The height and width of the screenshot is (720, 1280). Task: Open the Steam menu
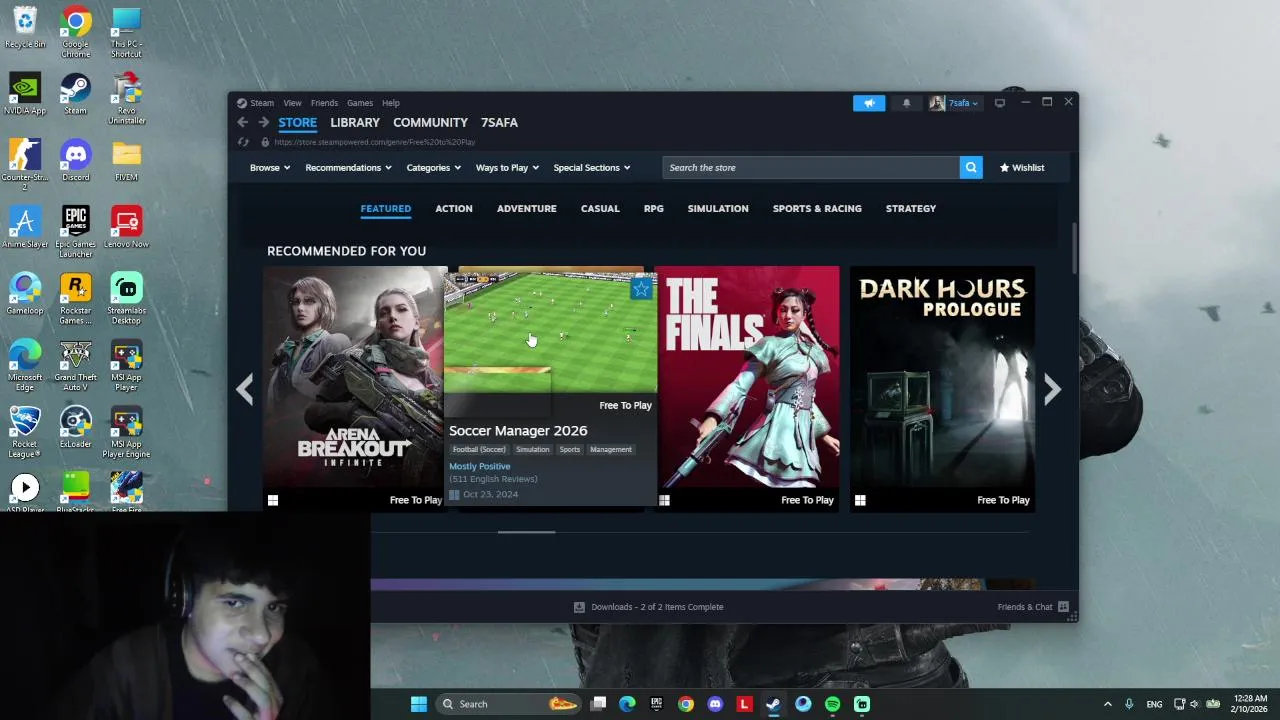pos(262,103)
